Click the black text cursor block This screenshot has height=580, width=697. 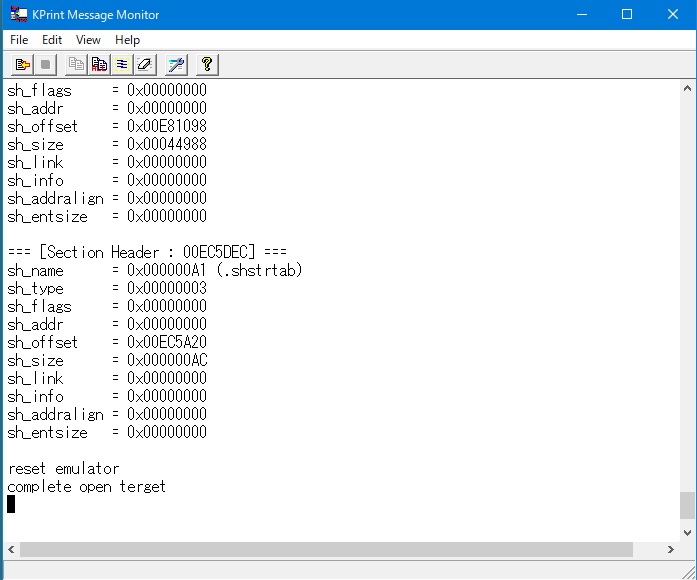(x=11, y=504)
